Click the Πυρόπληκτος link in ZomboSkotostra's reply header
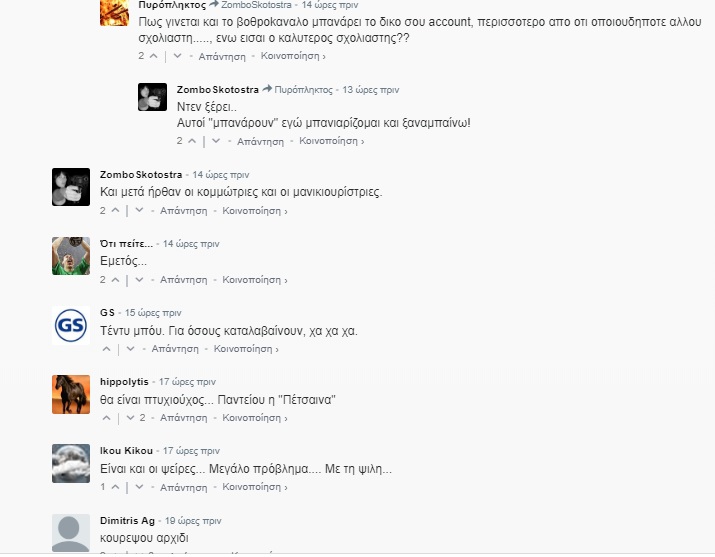The height and width of the screenshot is (557, 715). [304, 89]
